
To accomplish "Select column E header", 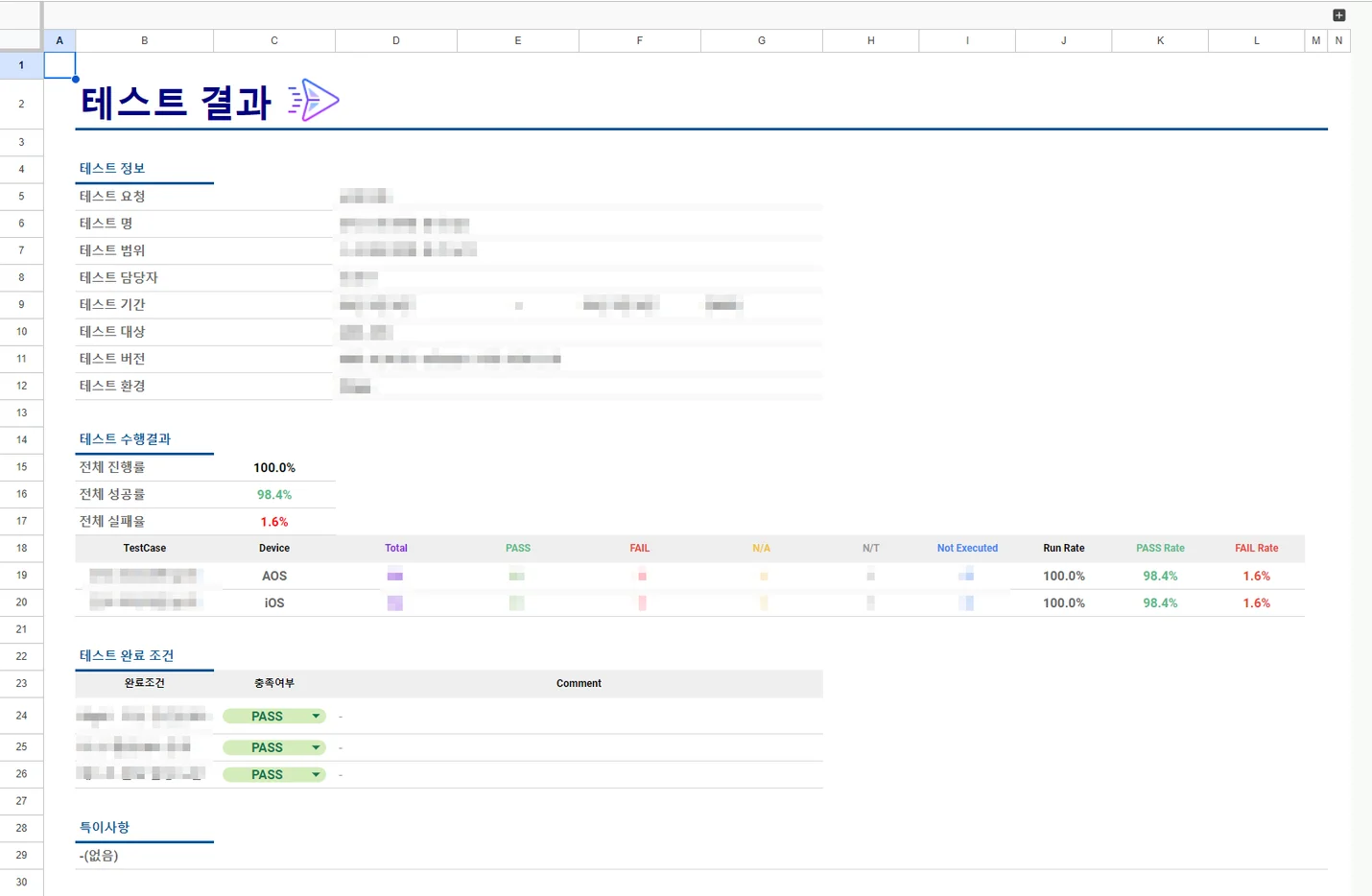I will (x=518, y=40).
